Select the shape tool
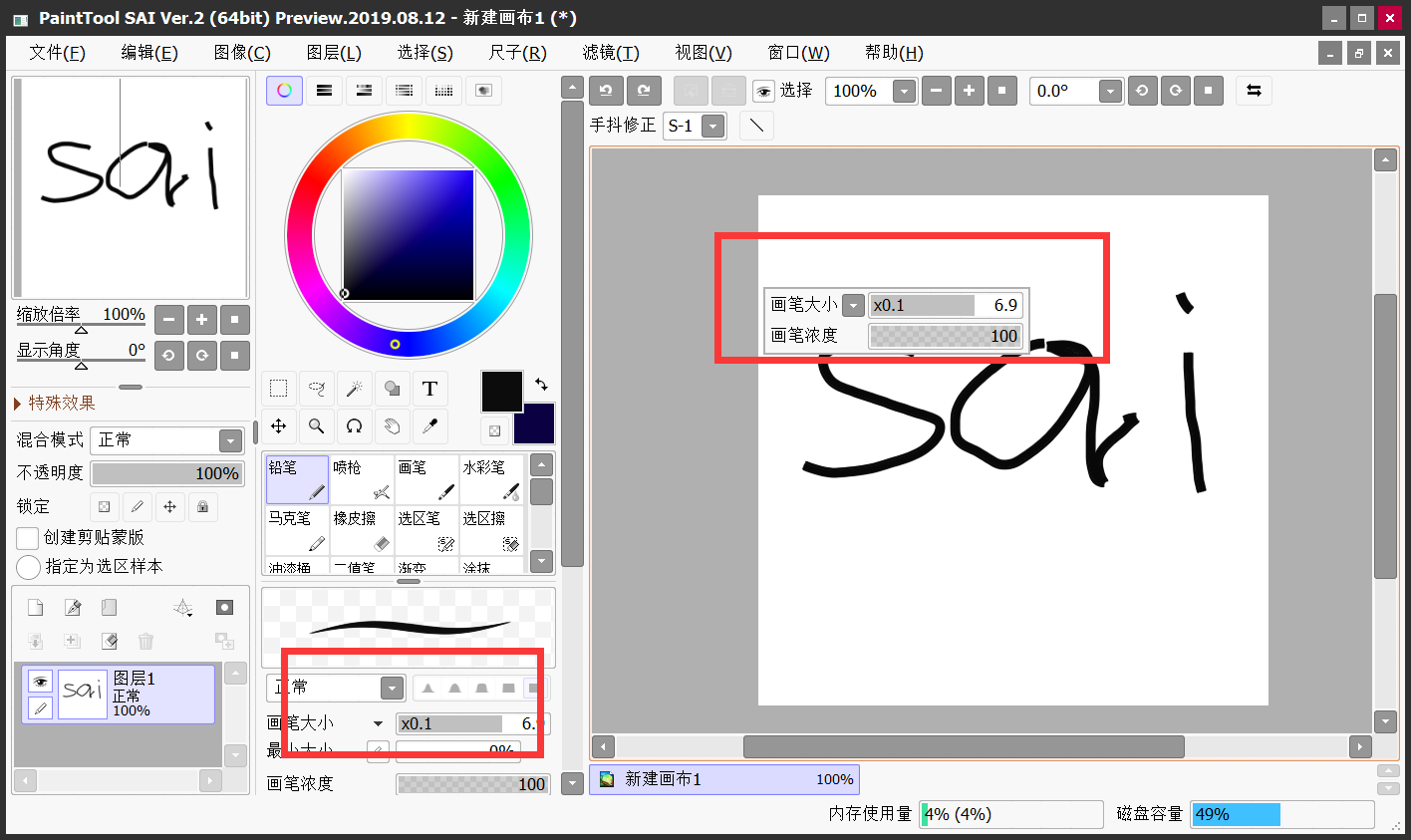 point(392,389)
